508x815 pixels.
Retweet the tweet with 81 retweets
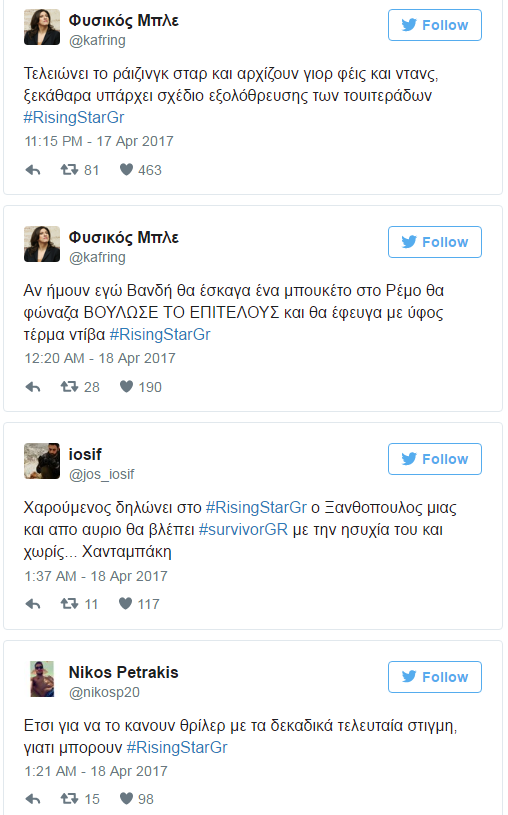(x=69, y=169)
